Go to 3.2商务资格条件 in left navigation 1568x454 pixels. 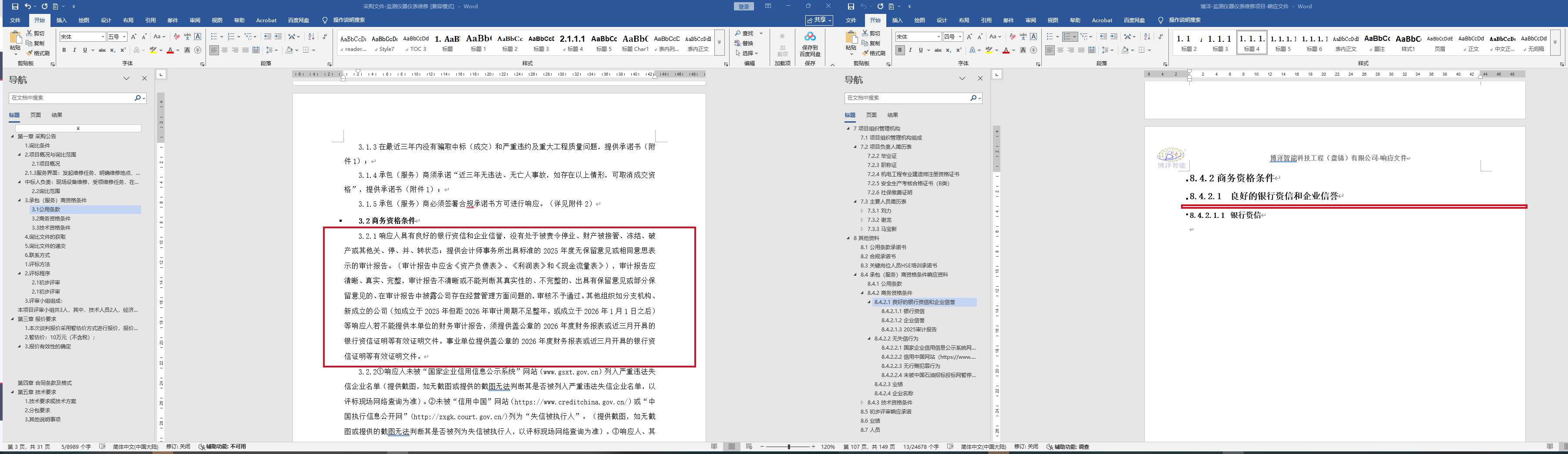[51, 218]
